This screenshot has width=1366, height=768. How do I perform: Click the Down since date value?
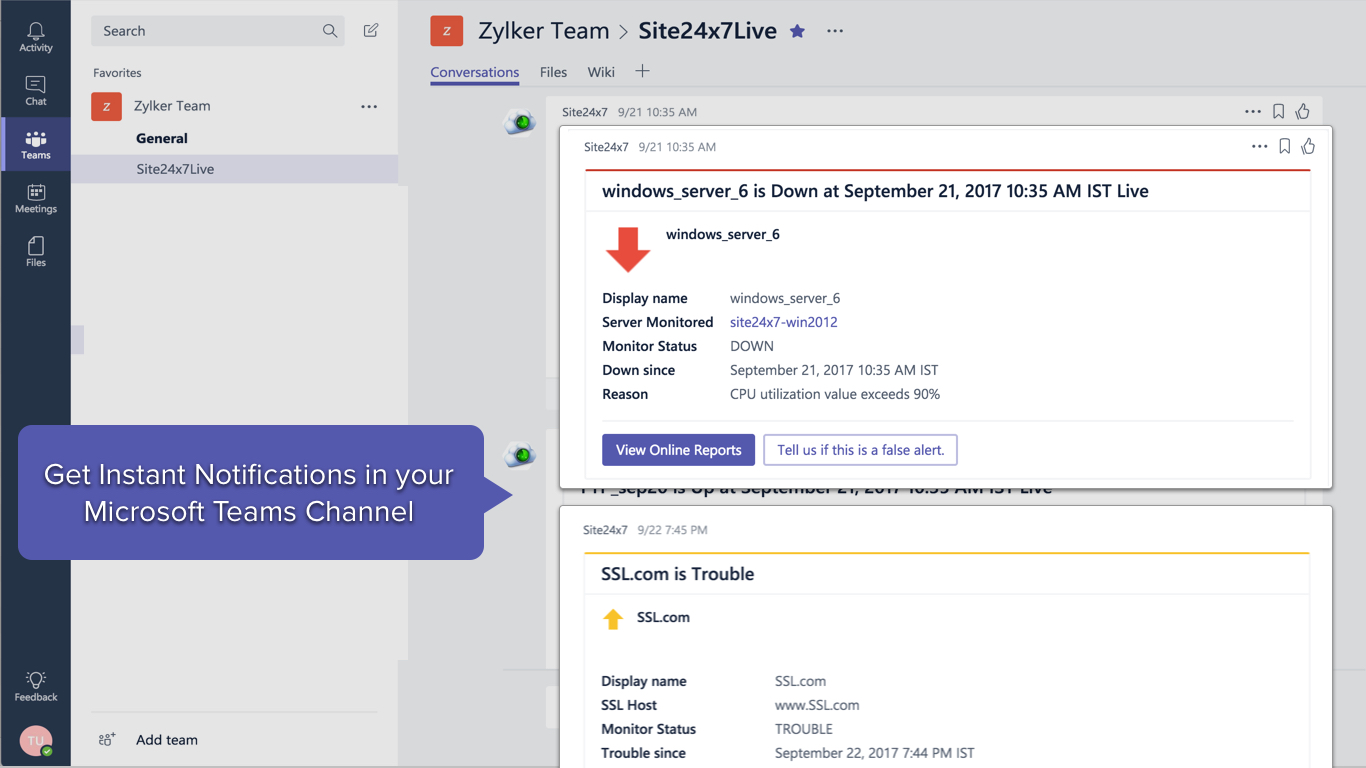(x=834, y=370)
